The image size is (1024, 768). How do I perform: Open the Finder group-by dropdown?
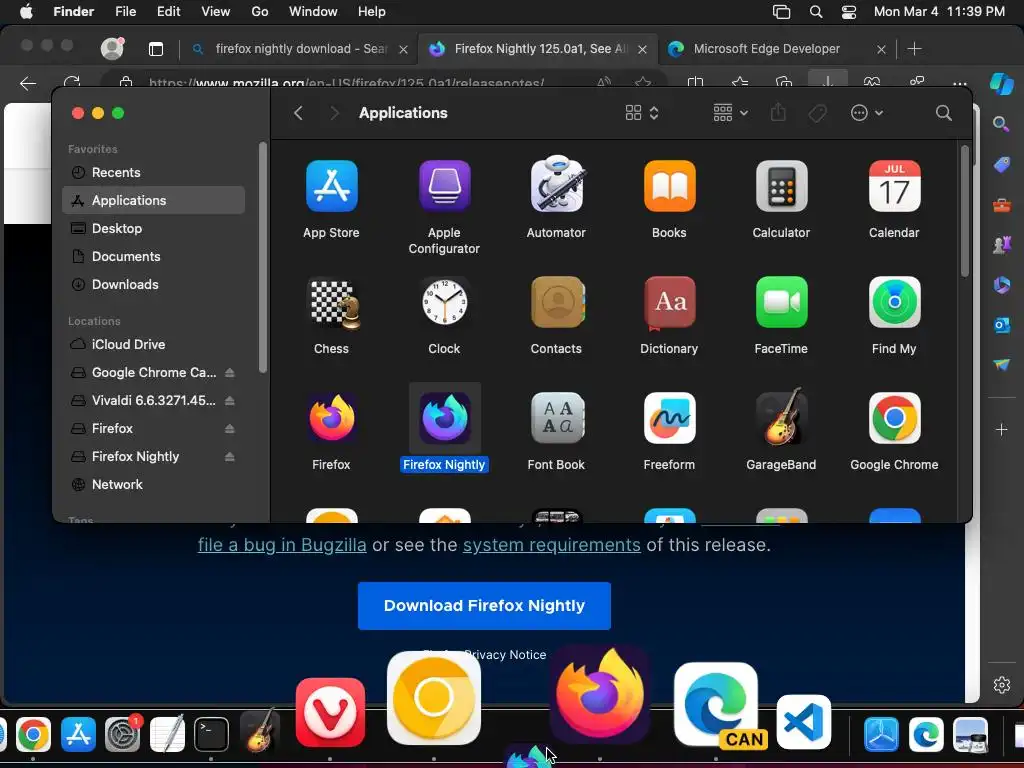coord(730,113)
